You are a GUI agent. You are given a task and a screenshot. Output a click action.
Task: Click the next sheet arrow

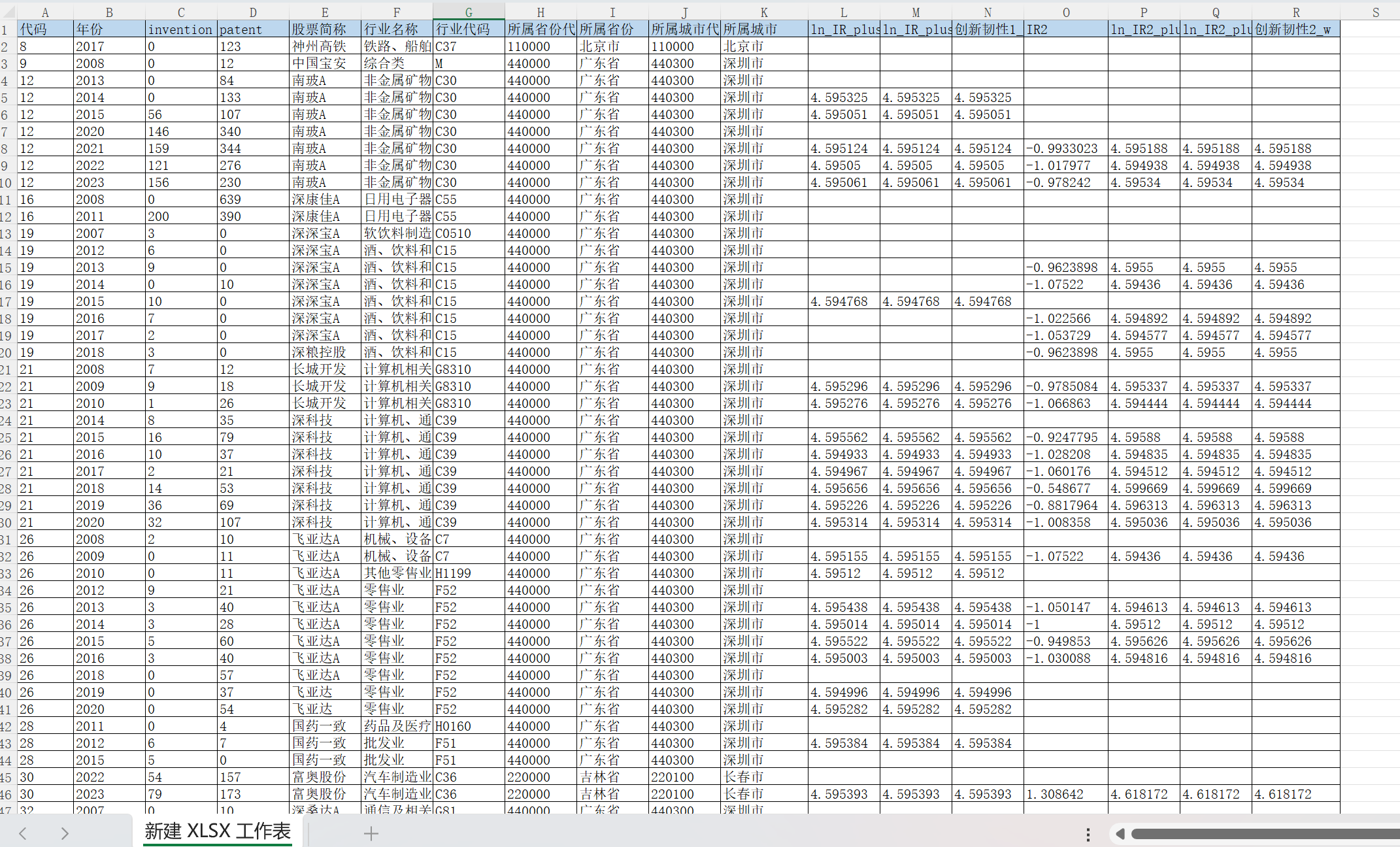(x=64, y=833)
